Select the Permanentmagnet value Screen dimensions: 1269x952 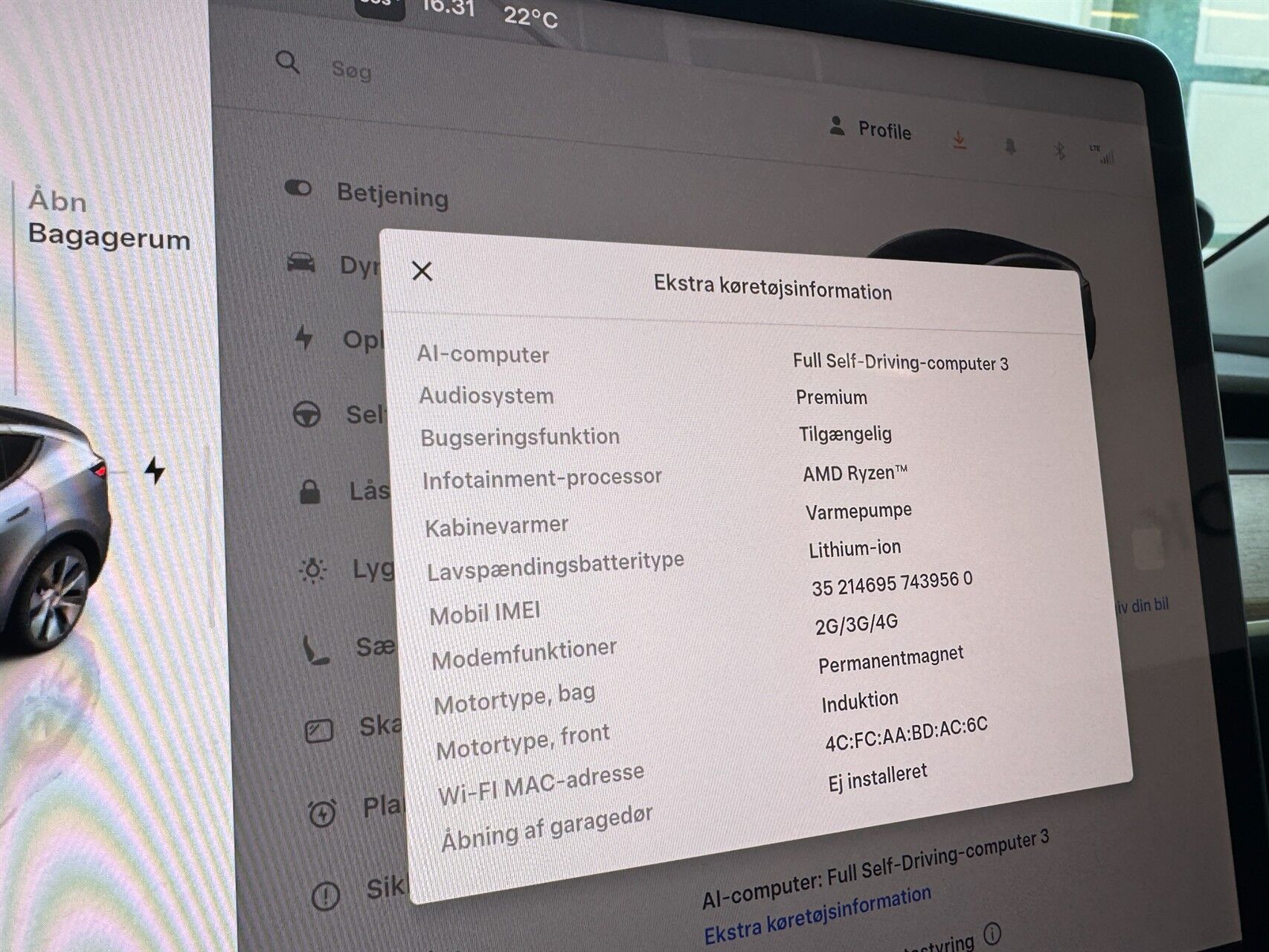[891, 660]
